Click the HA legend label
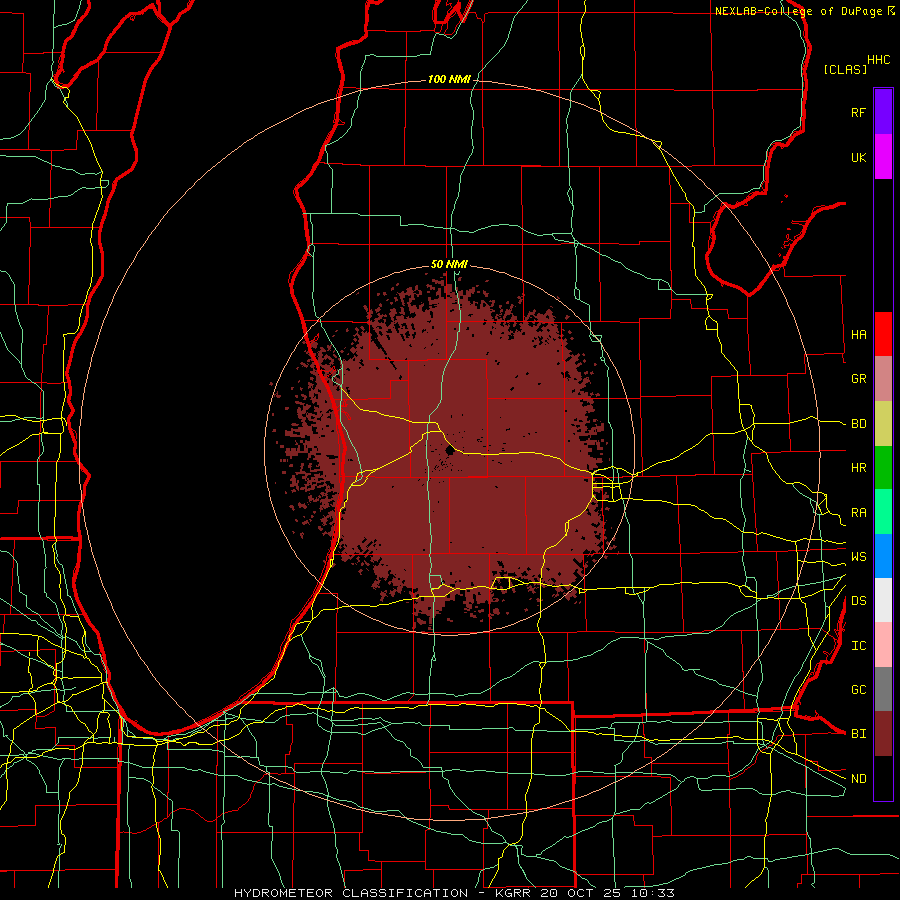 coord(859,334)
